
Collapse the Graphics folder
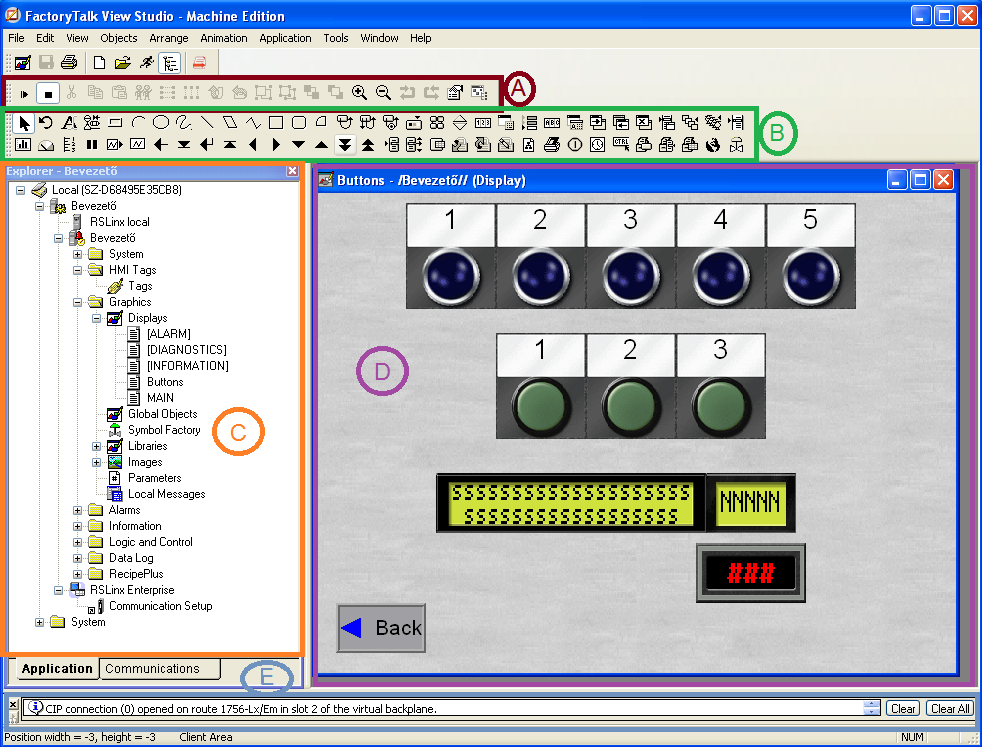click(78, 302)
